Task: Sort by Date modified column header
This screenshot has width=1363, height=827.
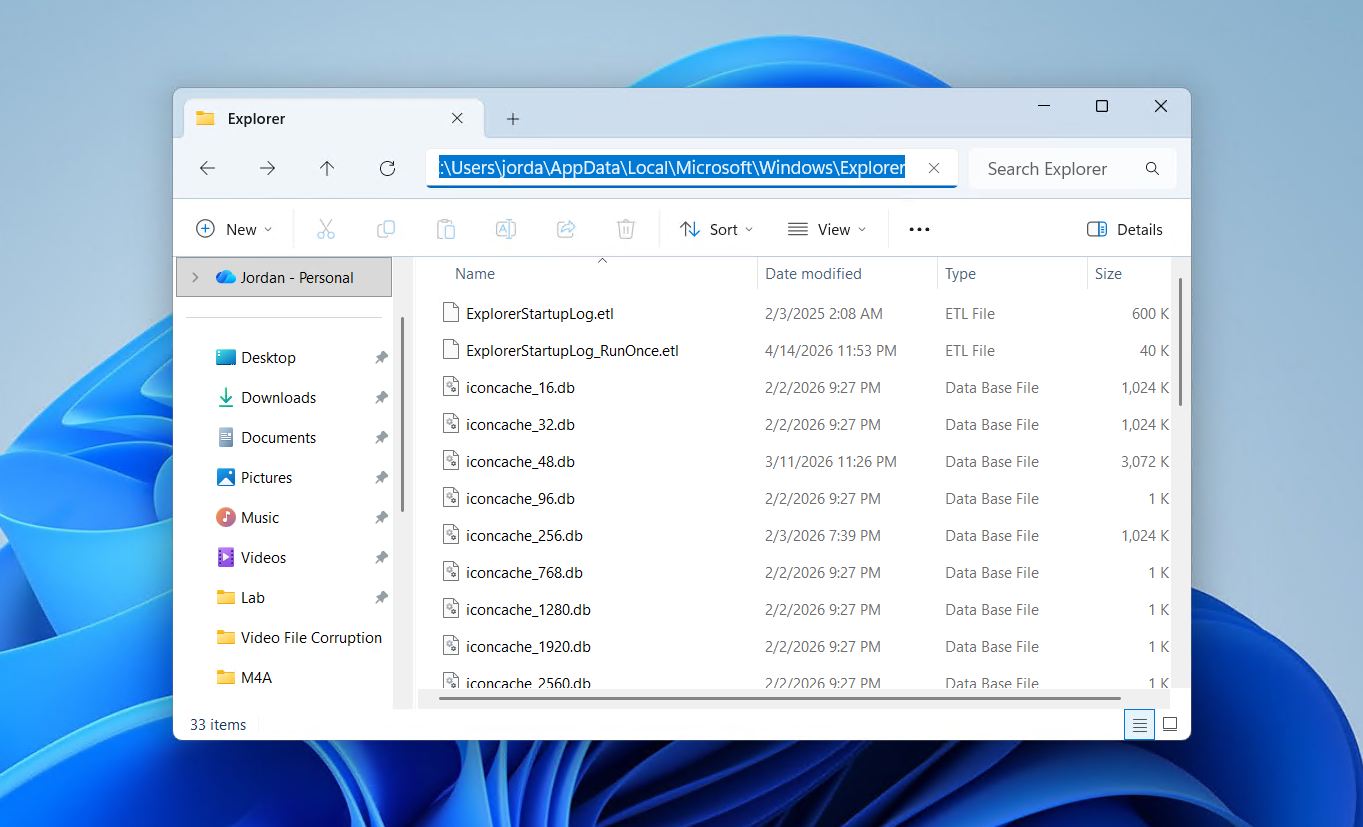Action: point(813,273)
